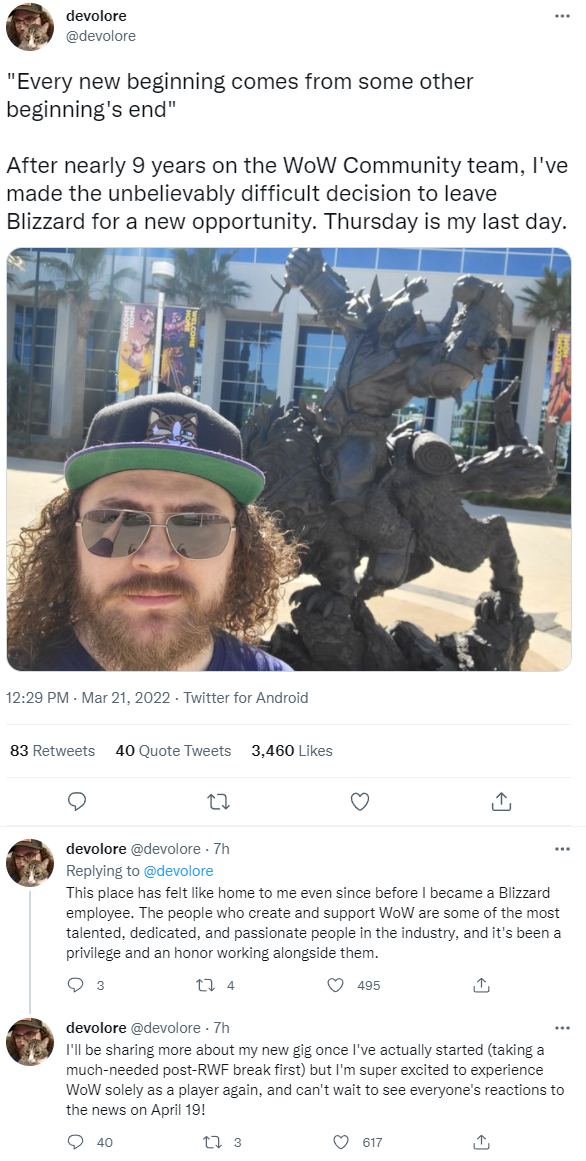Open more options on first reply
This screenshot has width=586, height=1161.
pyautogui.click(x=562, y=849)
